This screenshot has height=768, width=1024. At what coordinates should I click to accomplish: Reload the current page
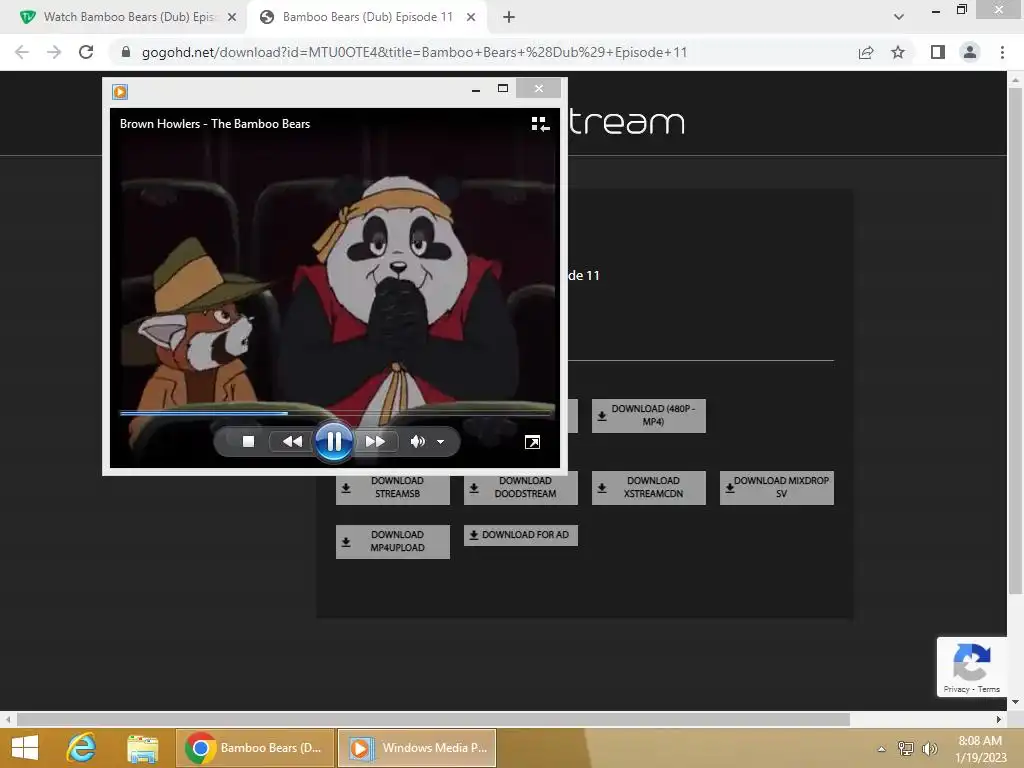(x=86, y=52)
